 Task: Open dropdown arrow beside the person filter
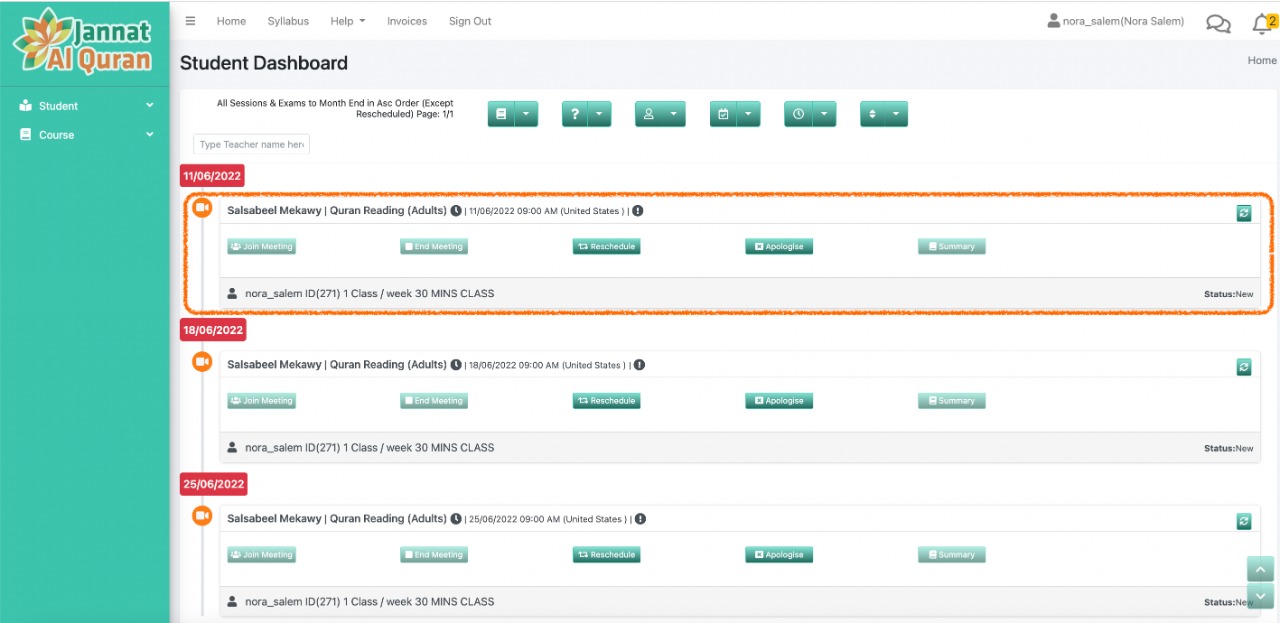click(x=673, y=114)
